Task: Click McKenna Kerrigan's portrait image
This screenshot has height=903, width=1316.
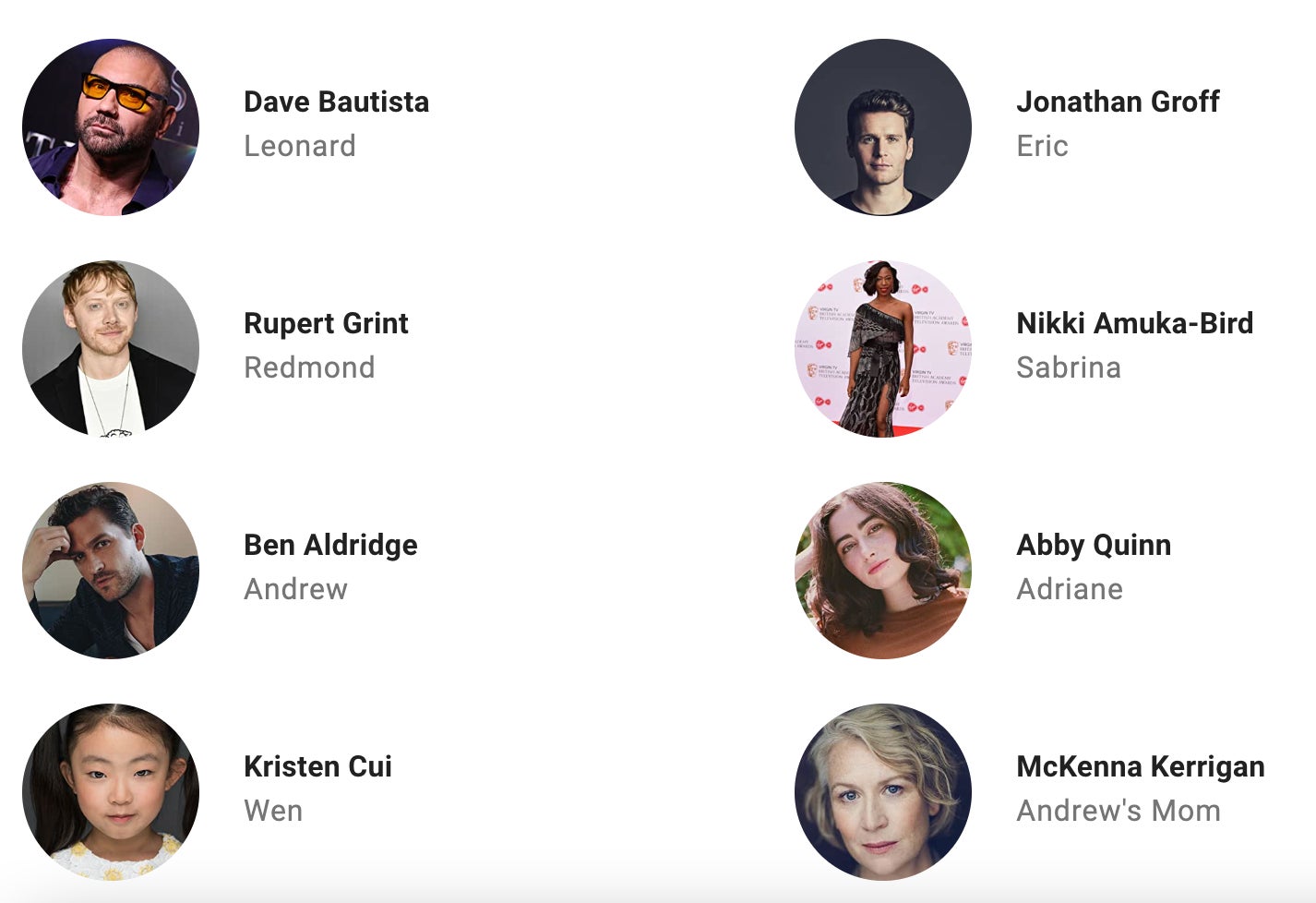Action: pyautogui.click(x=883, y=792)
